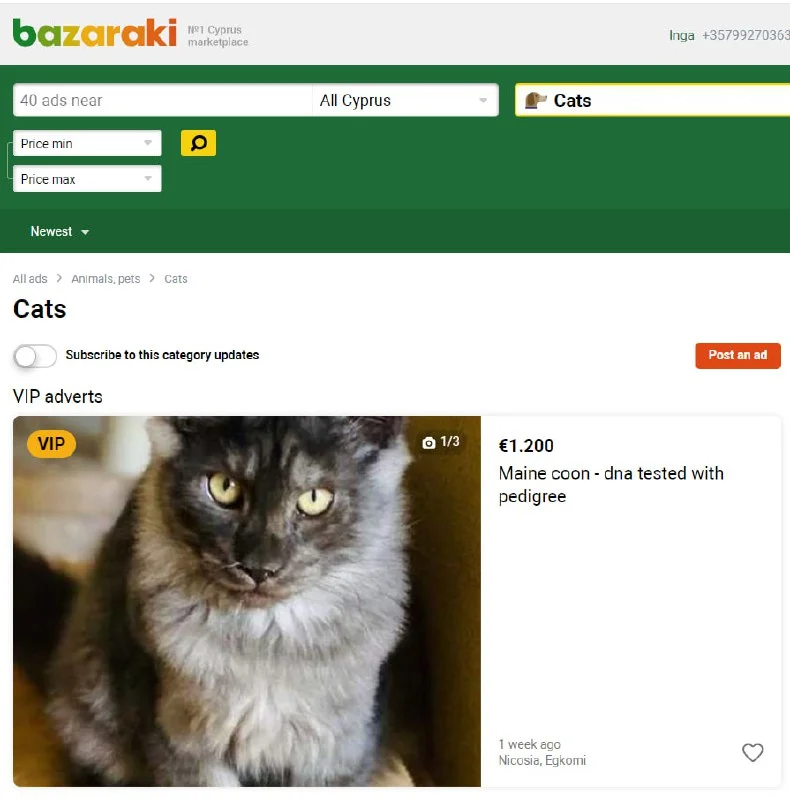Click the 40 ads near search field
The height and width of the screenshot is (800, 790).
tap(163, 100)
